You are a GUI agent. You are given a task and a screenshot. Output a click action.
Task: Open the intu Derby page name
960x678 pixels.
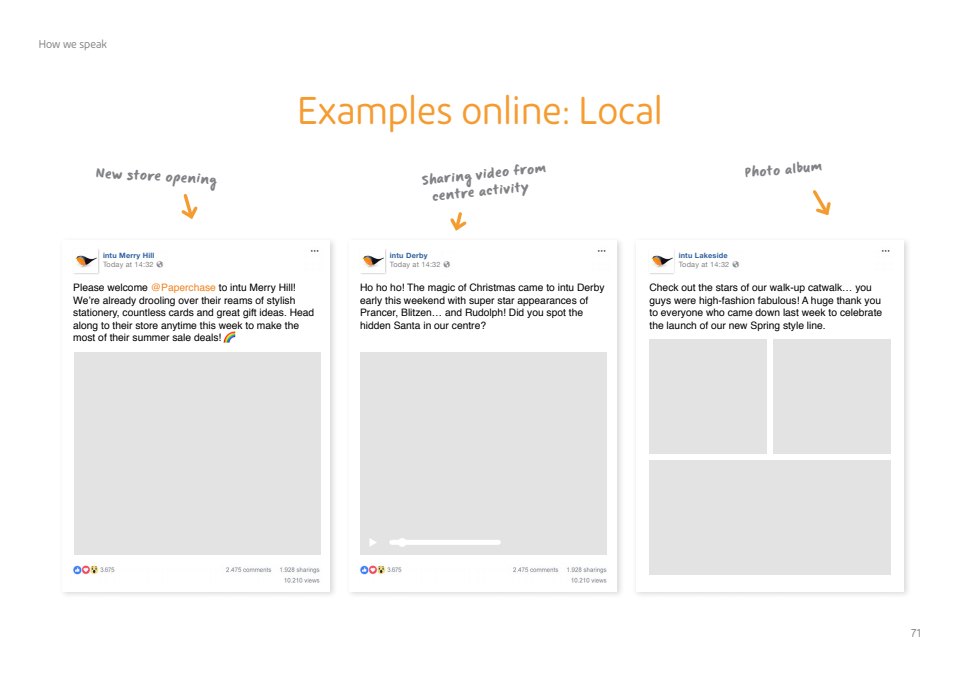pos(408,255)
